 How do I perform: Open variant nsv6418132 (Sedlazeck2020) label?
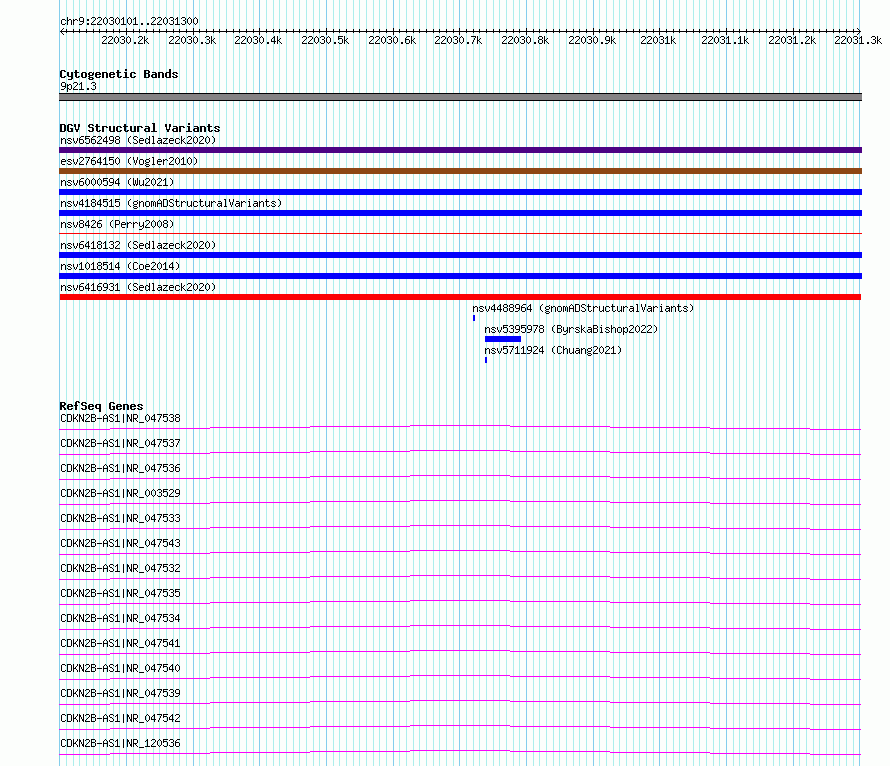(x=138, y=245)
